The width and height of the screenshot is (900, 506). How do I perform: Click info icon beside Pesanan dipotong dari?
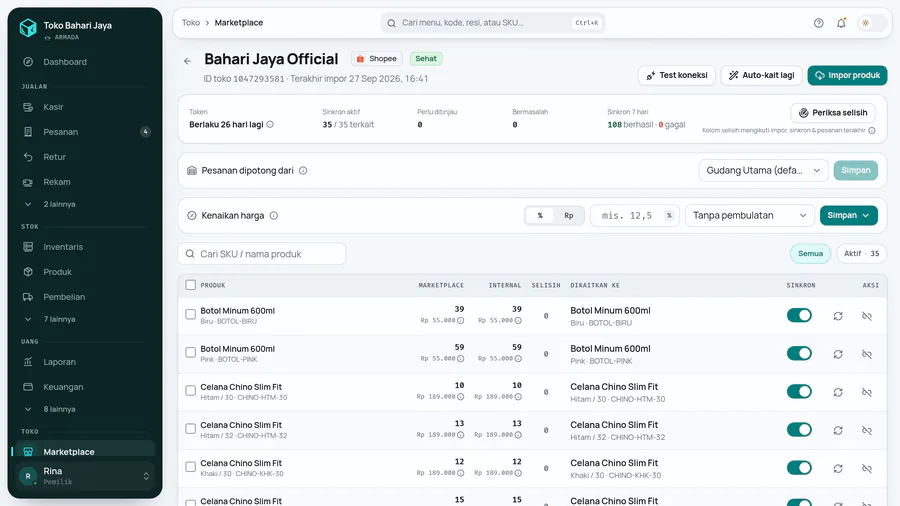[303, 170]
